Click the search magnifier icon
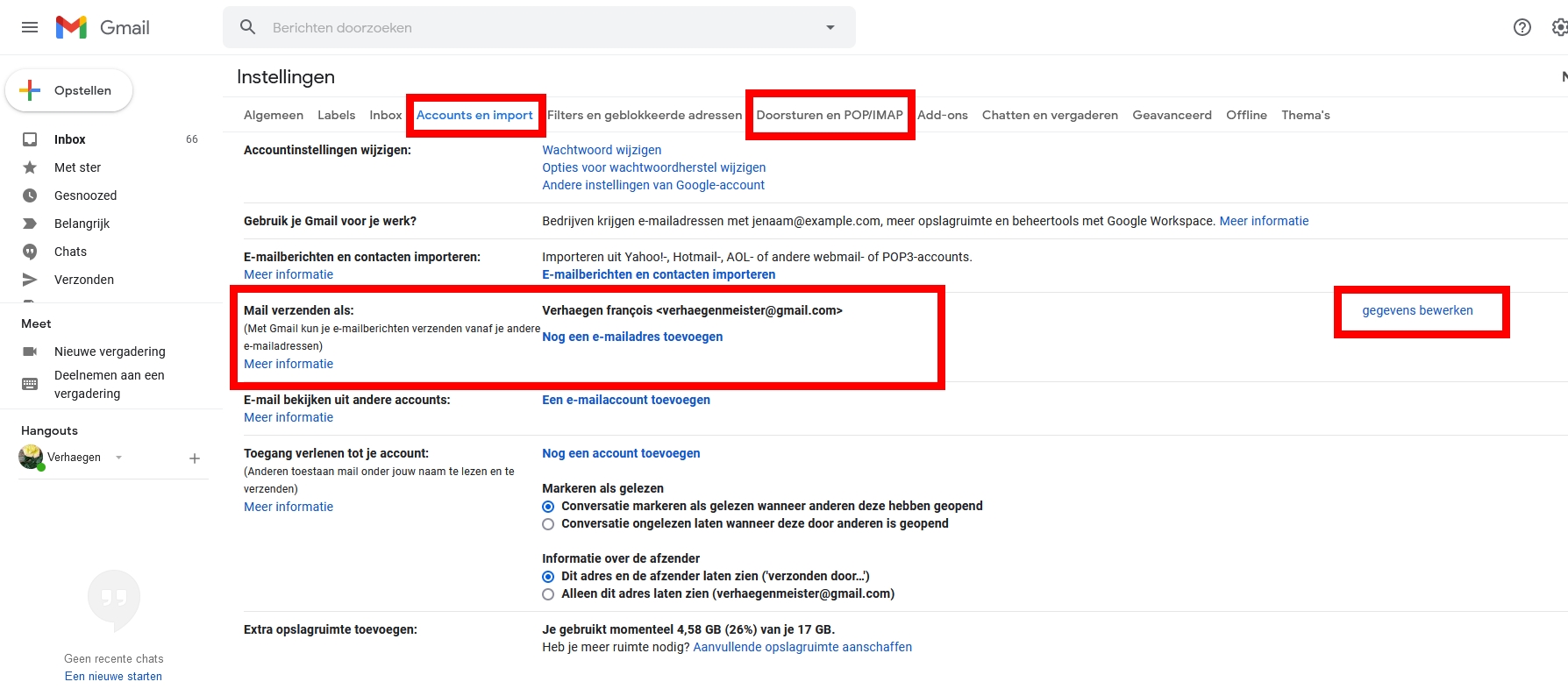 (248, 27)
